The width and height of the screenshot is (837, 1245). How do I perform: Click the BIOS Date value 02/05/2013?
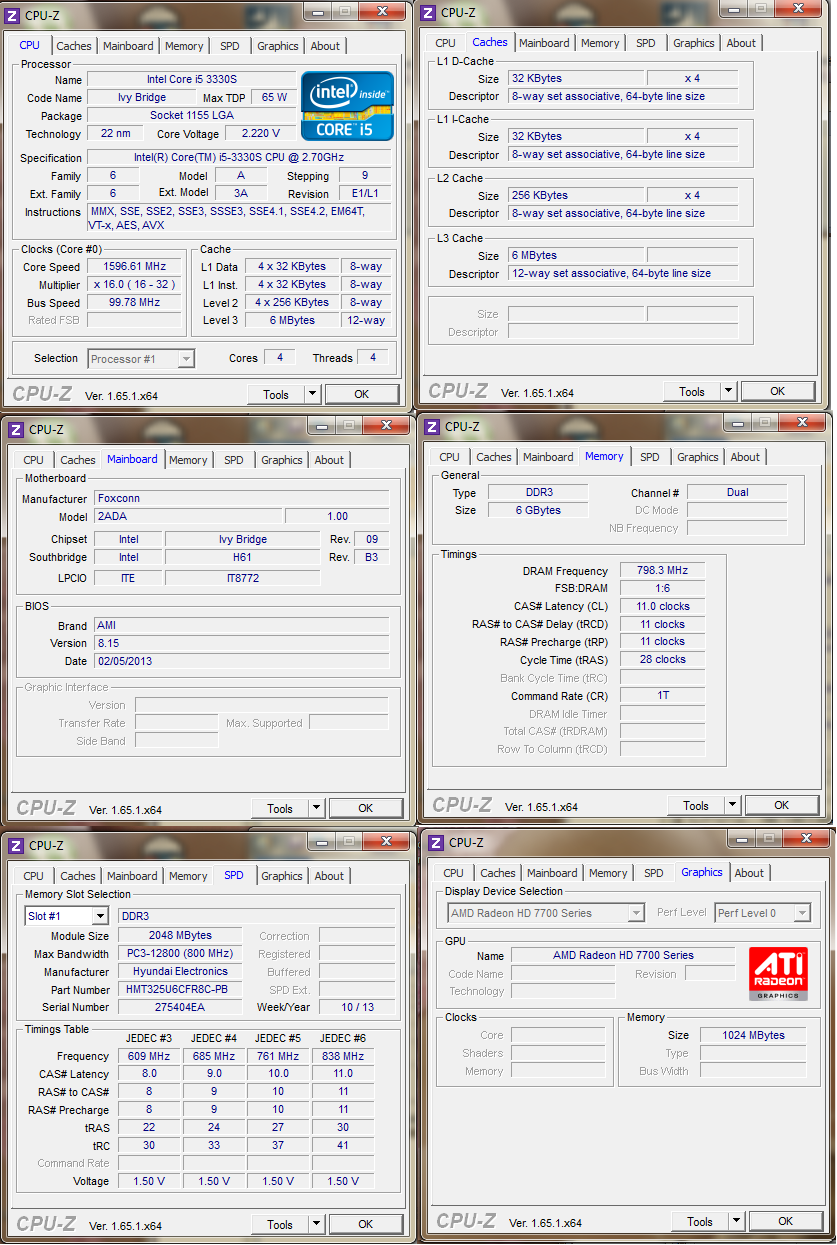coord(241,661)
